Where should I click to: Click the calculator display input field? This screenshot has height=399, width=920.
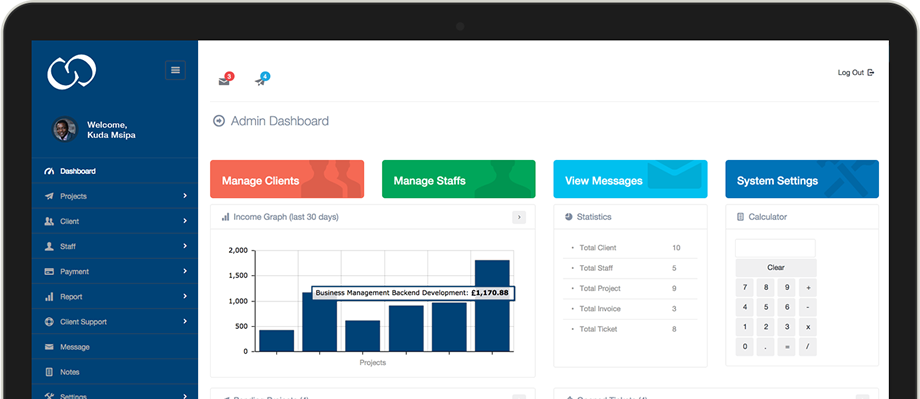coord(775,248)
